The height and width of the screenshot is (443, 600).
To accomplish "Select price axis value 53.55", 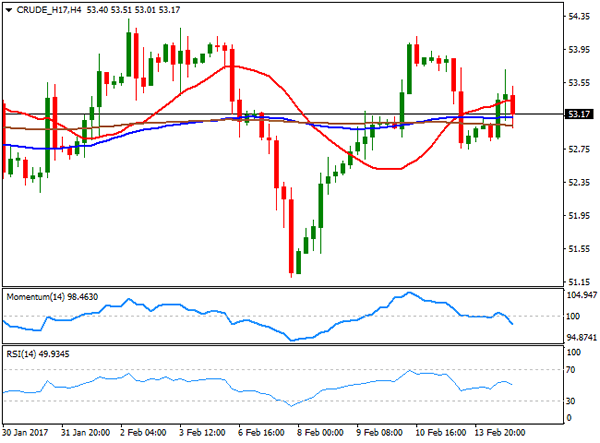I will click(579, 83).
